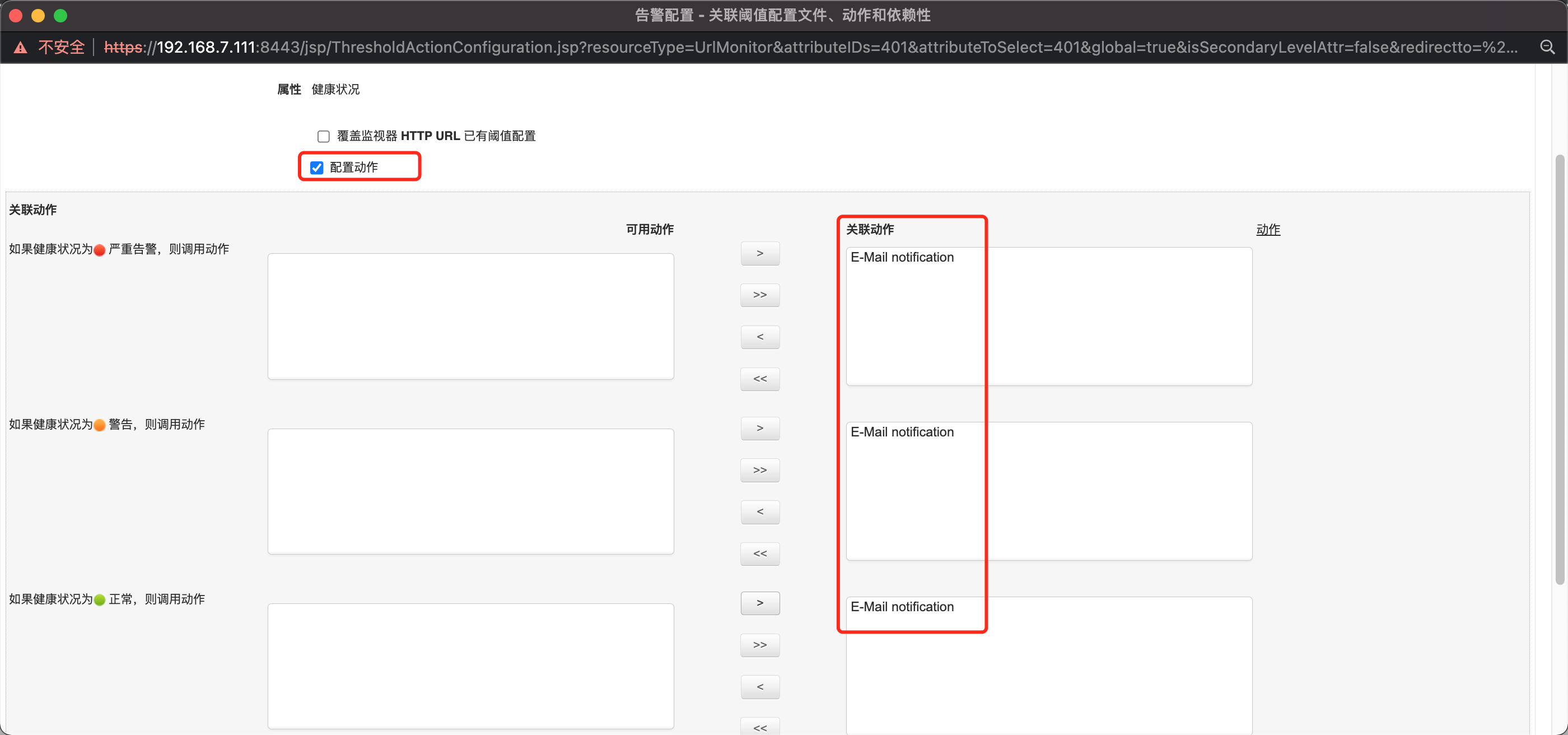The width and height of the screenshot is (1568, 735).
Task: Click the green 正常 status icon
Action: coord(100,600)
